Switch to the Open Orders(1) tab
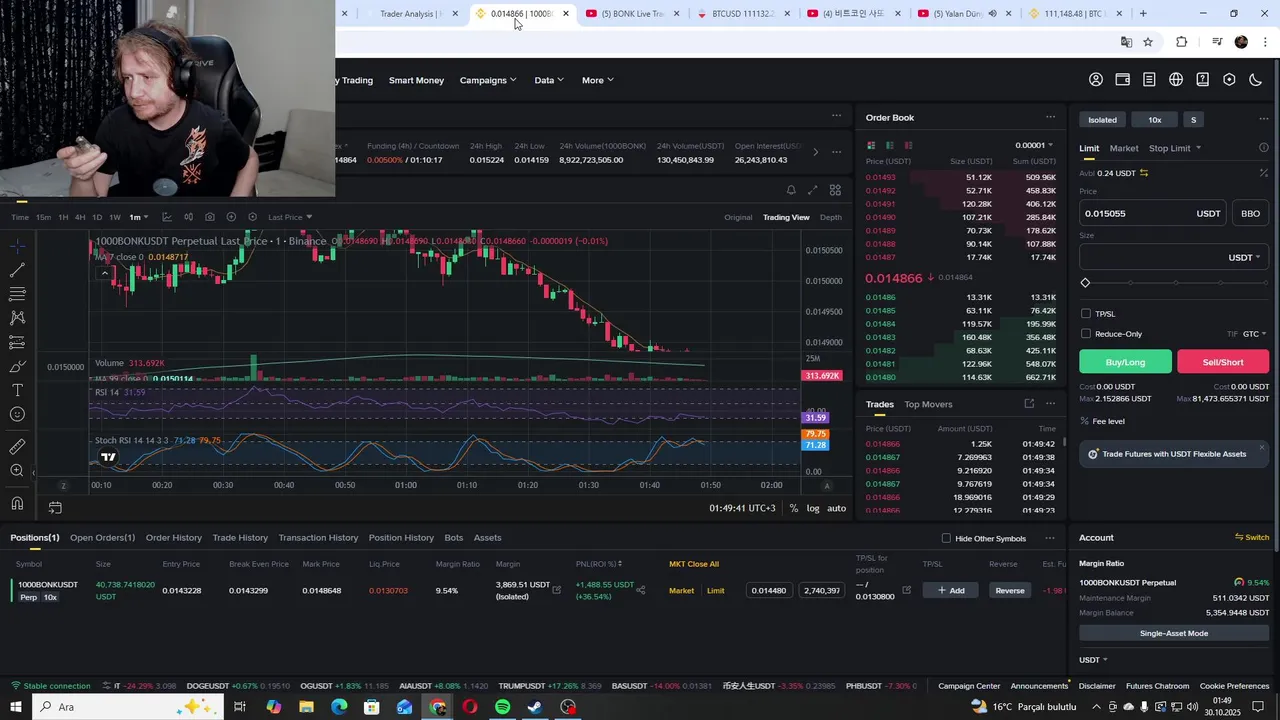This screenshot has height=720, width=1280. tap(102, 538)
